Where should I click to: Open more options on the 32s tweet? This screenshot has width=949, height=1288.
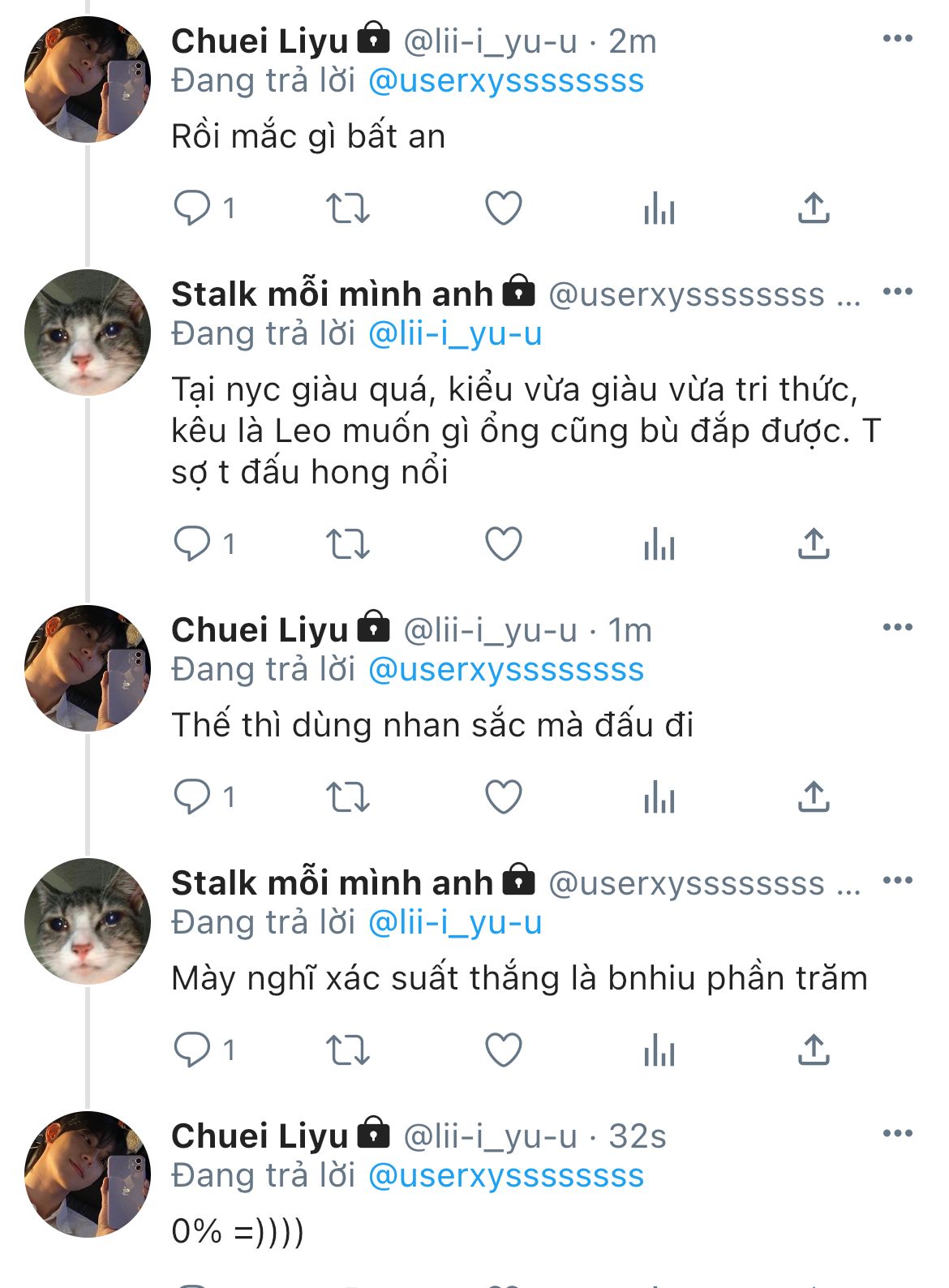click(x=897, y=1134)
